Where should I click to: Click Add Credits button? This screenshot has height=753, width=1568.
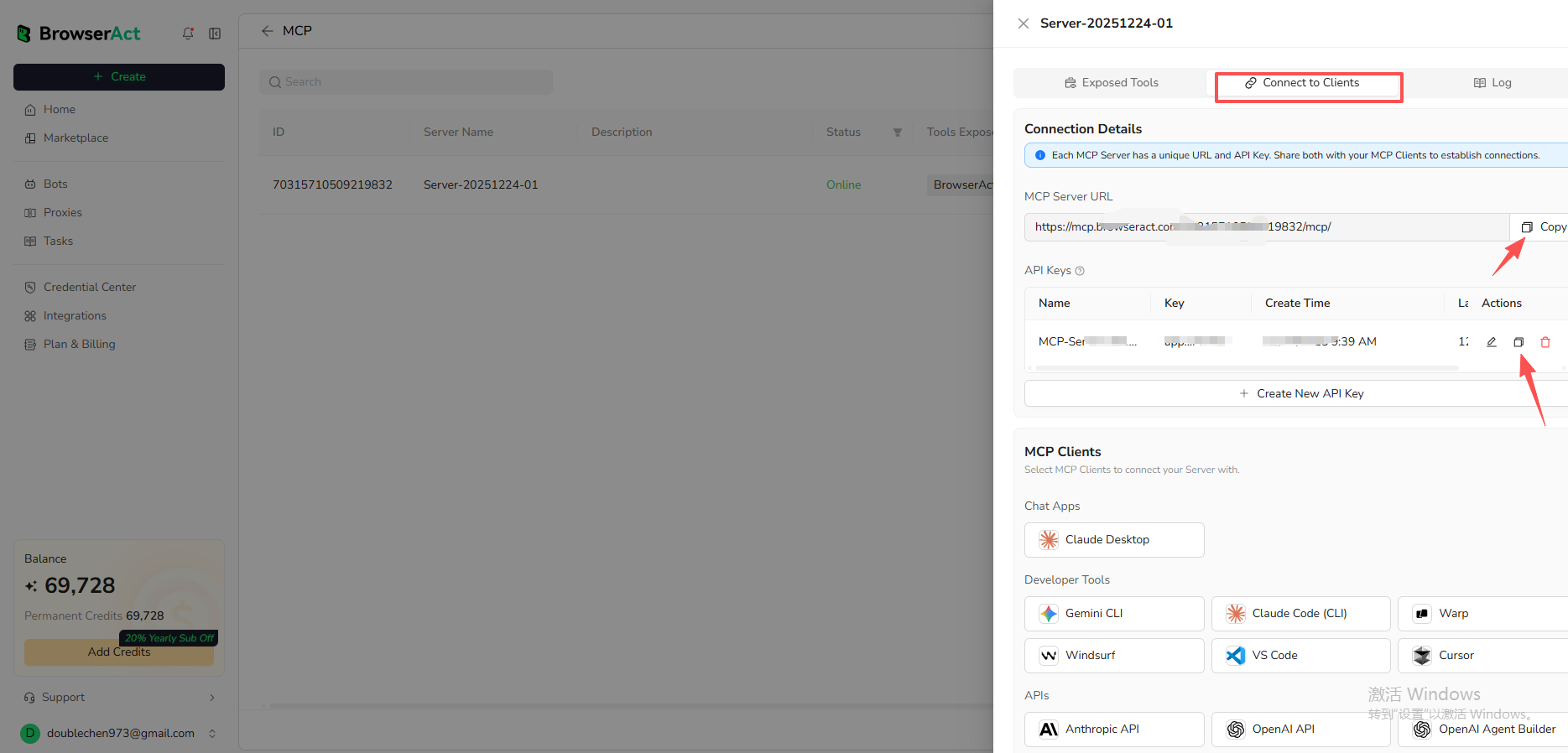(119, 652)
